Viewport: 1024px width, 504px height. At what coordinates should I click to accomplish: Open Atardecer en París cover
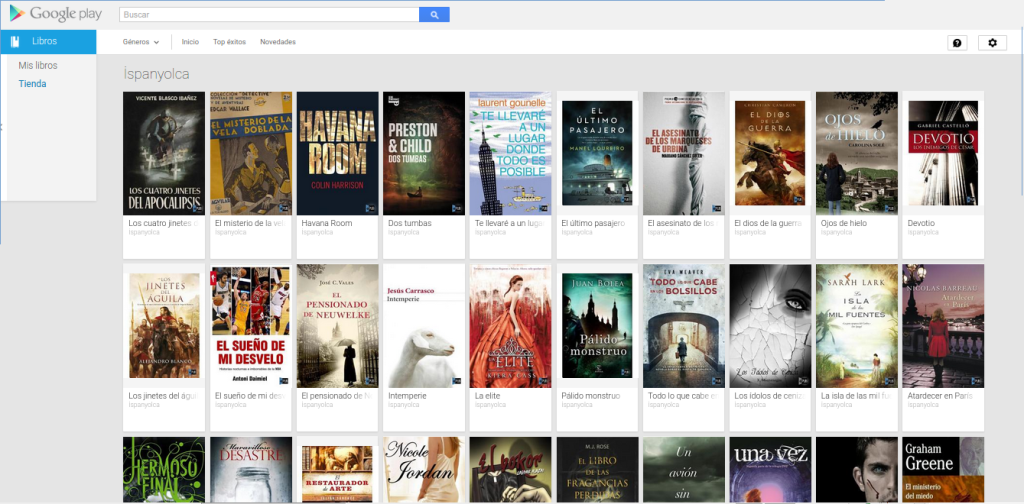tap(943, 326)
